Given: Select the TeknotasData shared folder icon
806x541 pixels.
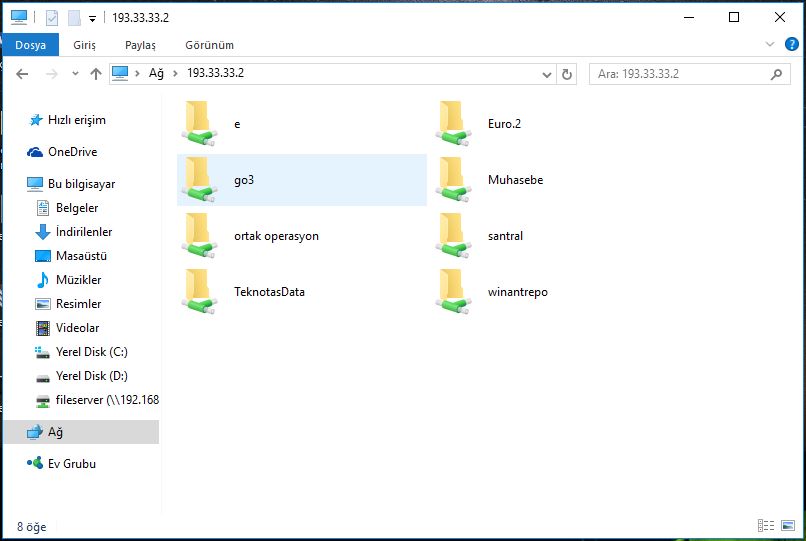Looking at the screenshot, I should pos(200,291).
